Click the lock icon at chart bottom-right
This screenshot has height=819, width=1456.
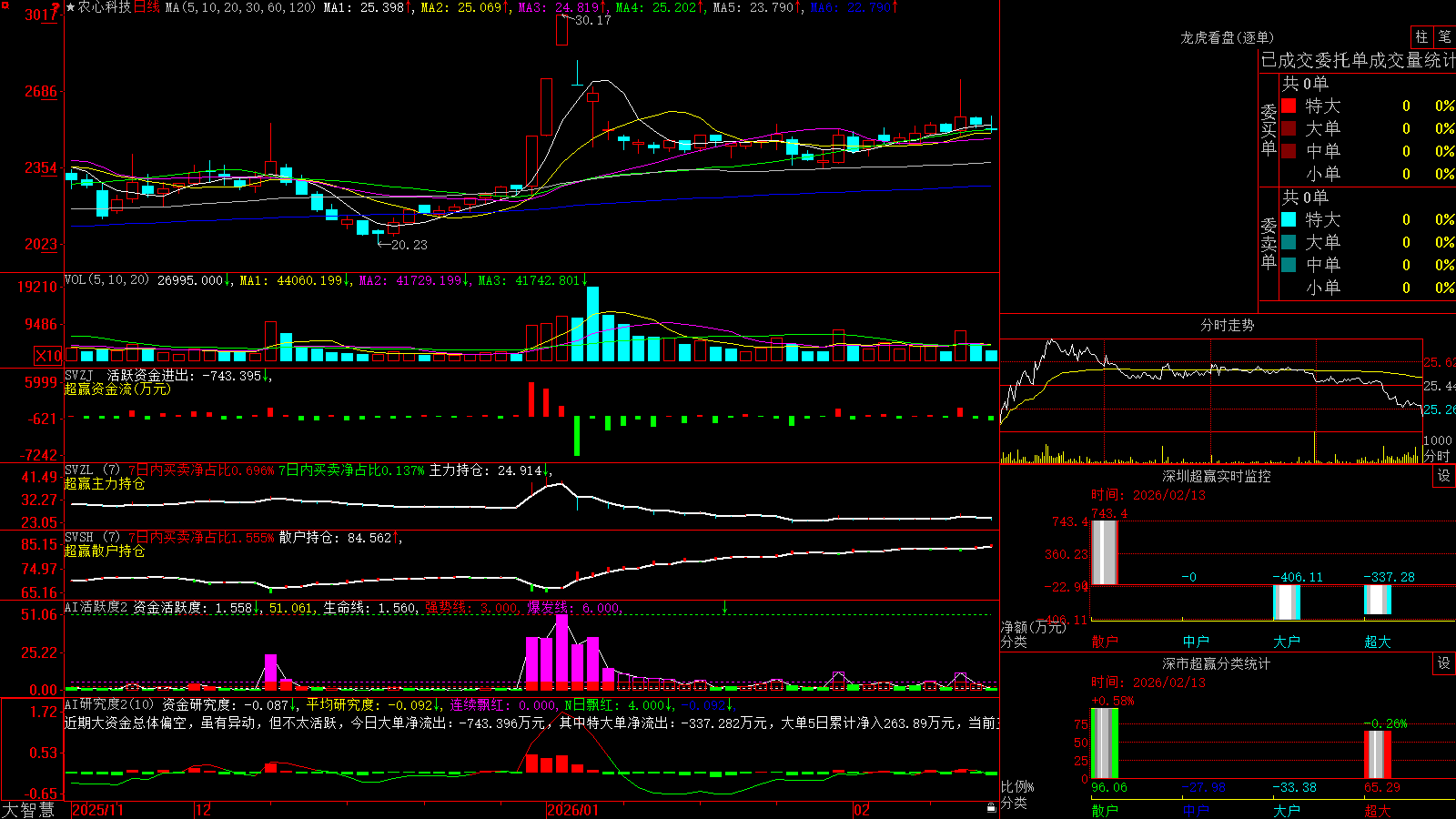pos(992,807)
